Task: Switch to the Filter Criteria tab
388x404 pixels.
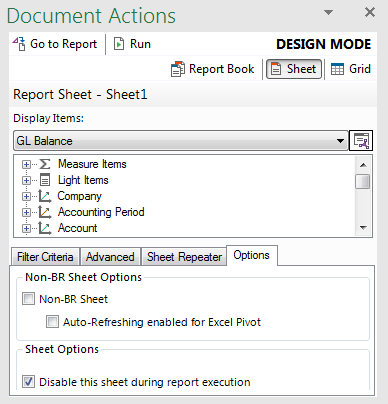Action: point(45,257)
